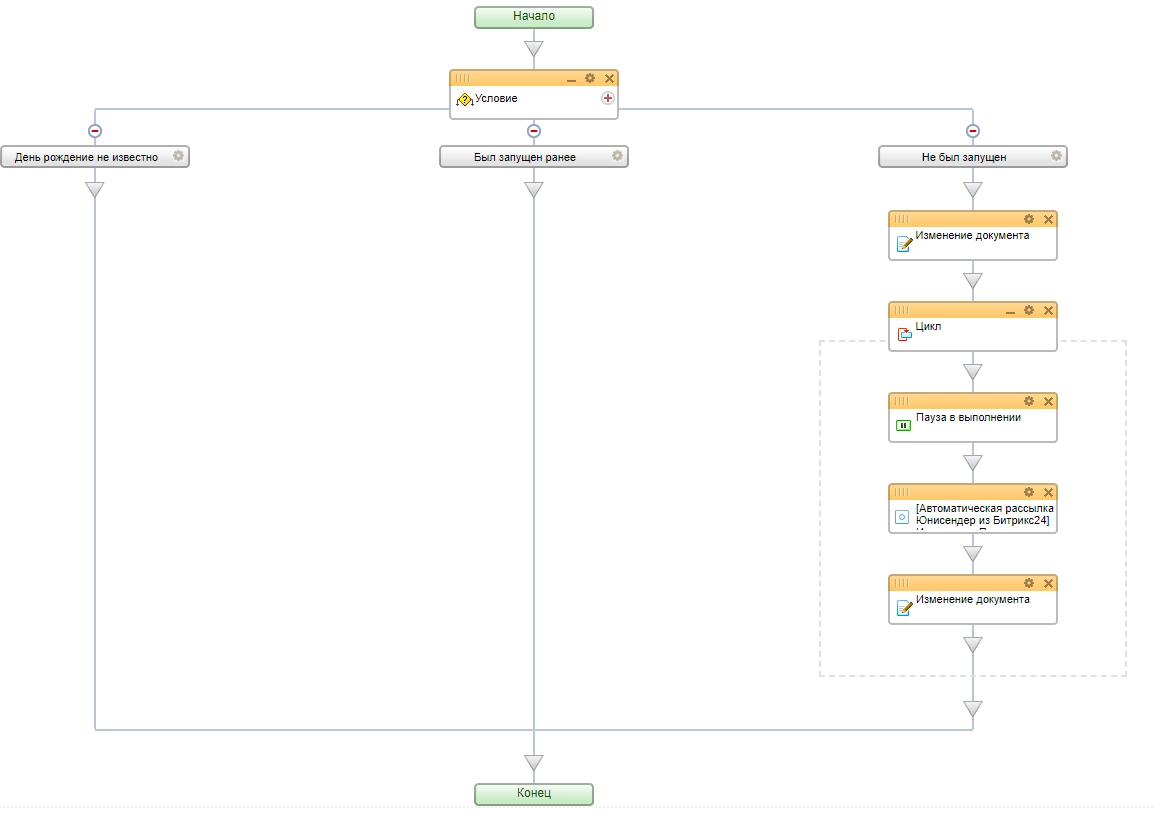Click the Начало start block
The image size is (1155, 820).
(x=534, y=17)
